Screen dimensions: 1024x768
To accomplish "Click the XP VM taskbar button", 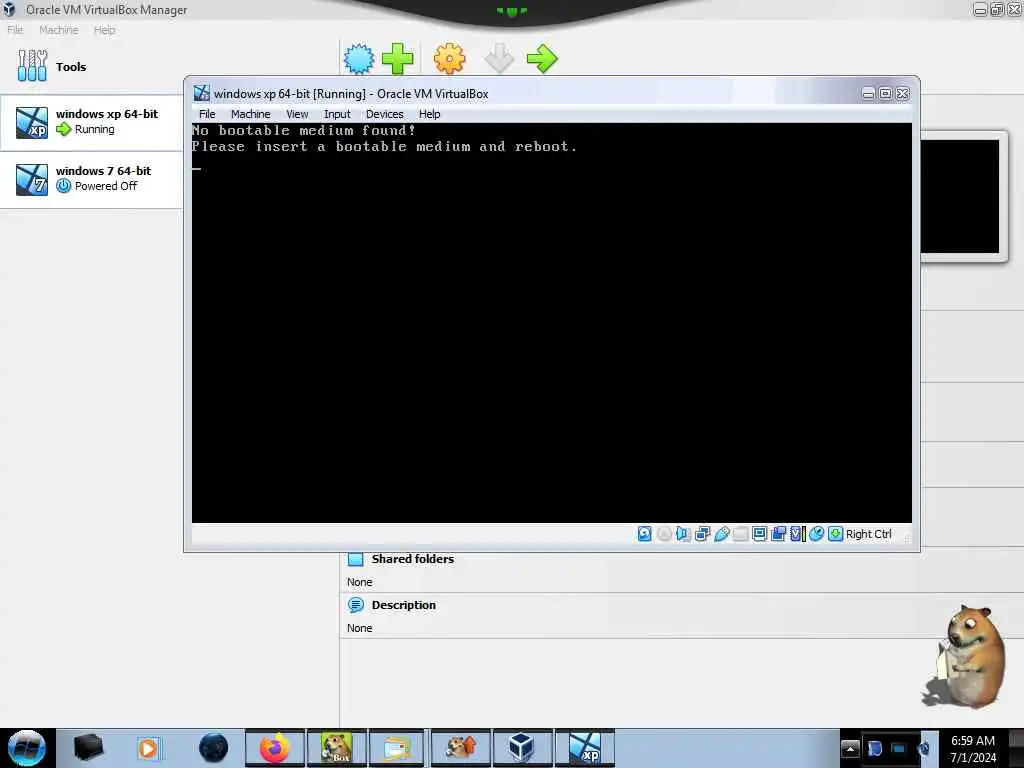I will pos(585,748).
